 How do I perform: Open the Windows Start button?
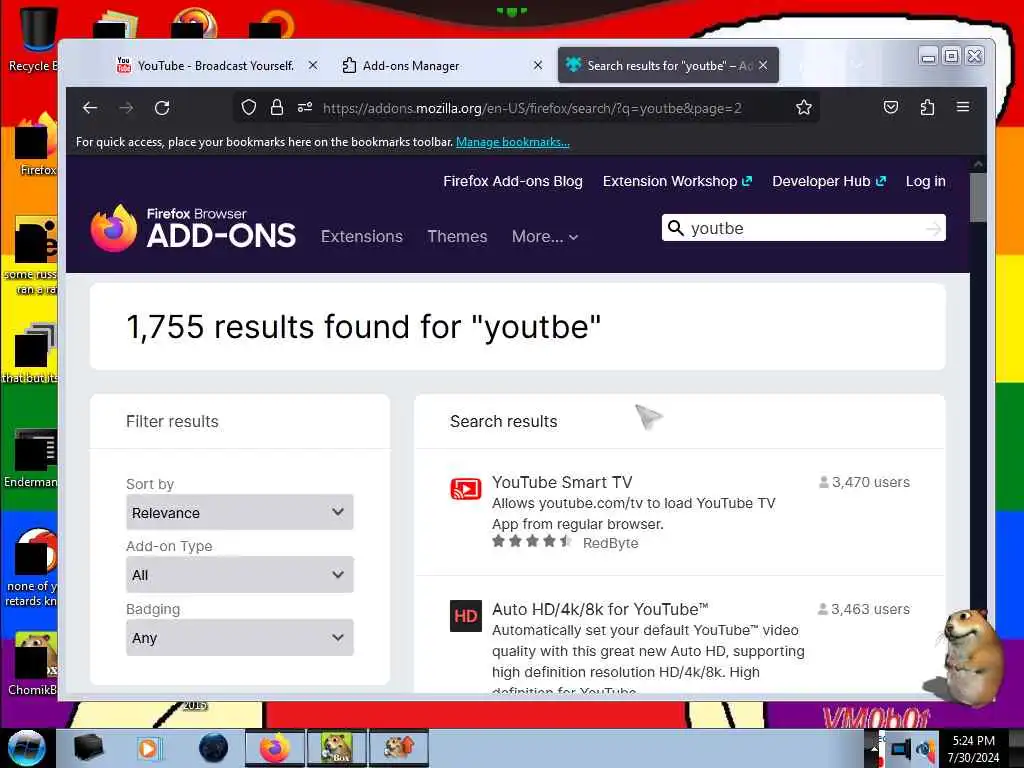tap(27, 748)
